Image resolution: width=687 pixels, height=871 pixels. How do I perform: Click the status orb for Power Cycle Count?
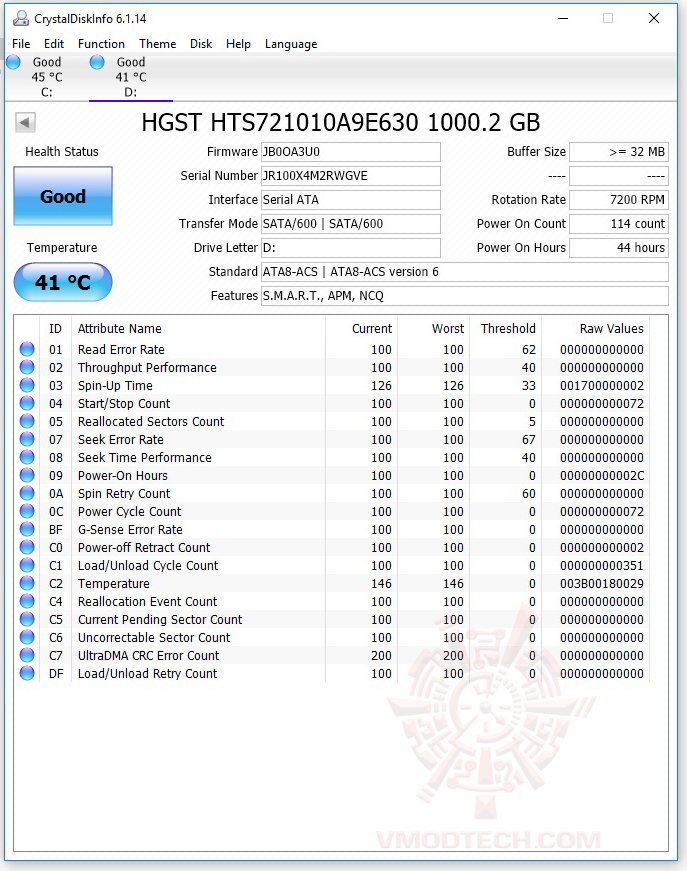point(27,511)
